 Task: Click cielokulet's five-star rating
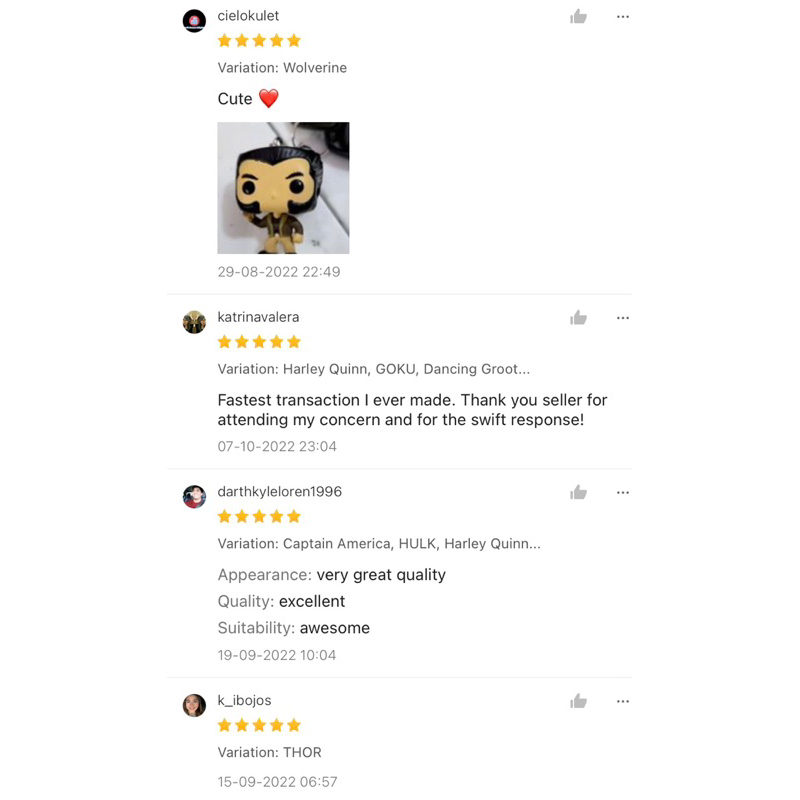259,41
